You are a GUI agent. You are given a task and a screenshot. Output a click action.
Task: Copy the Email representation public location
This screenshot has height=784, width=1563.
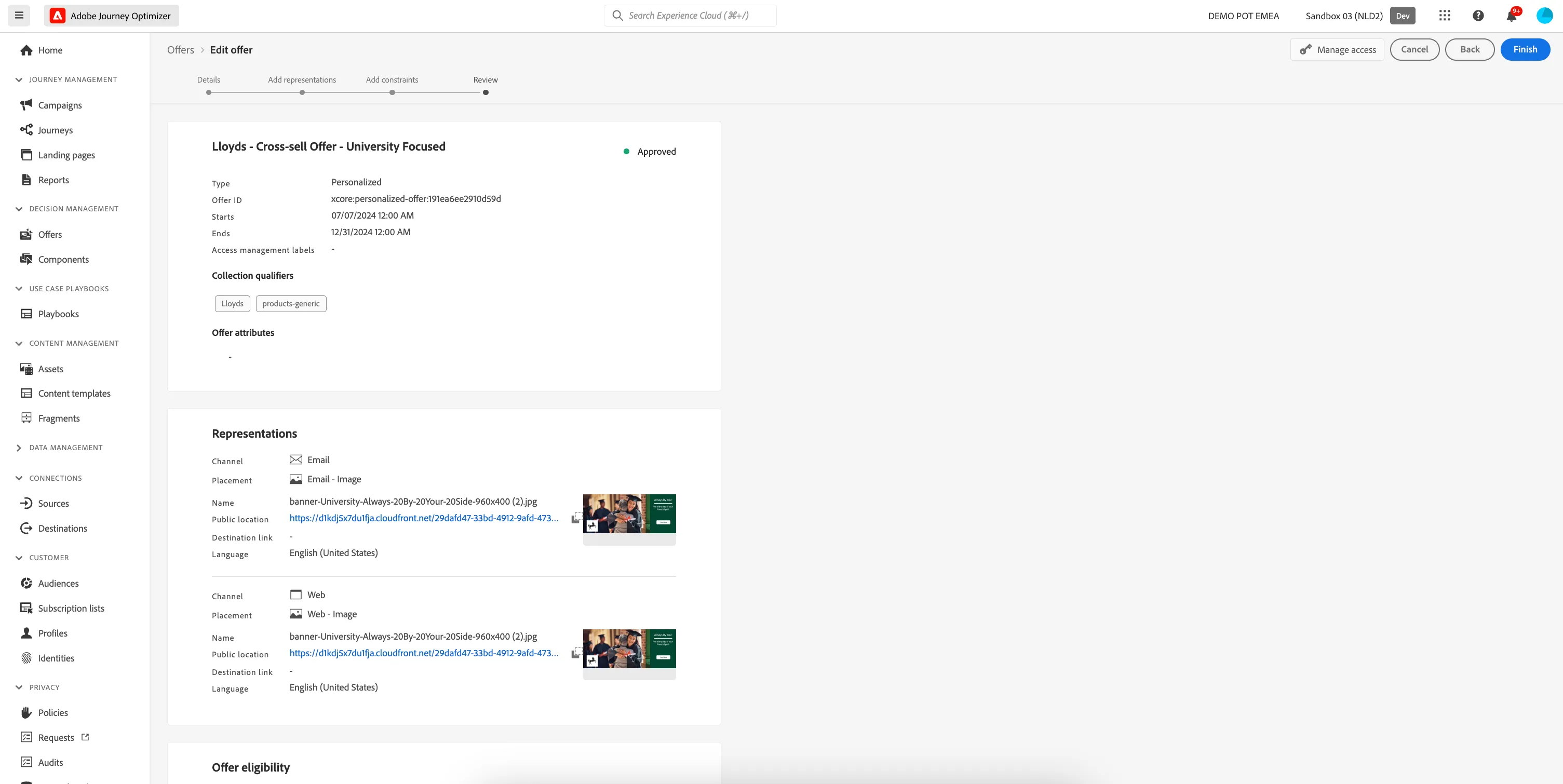point(576,518)
